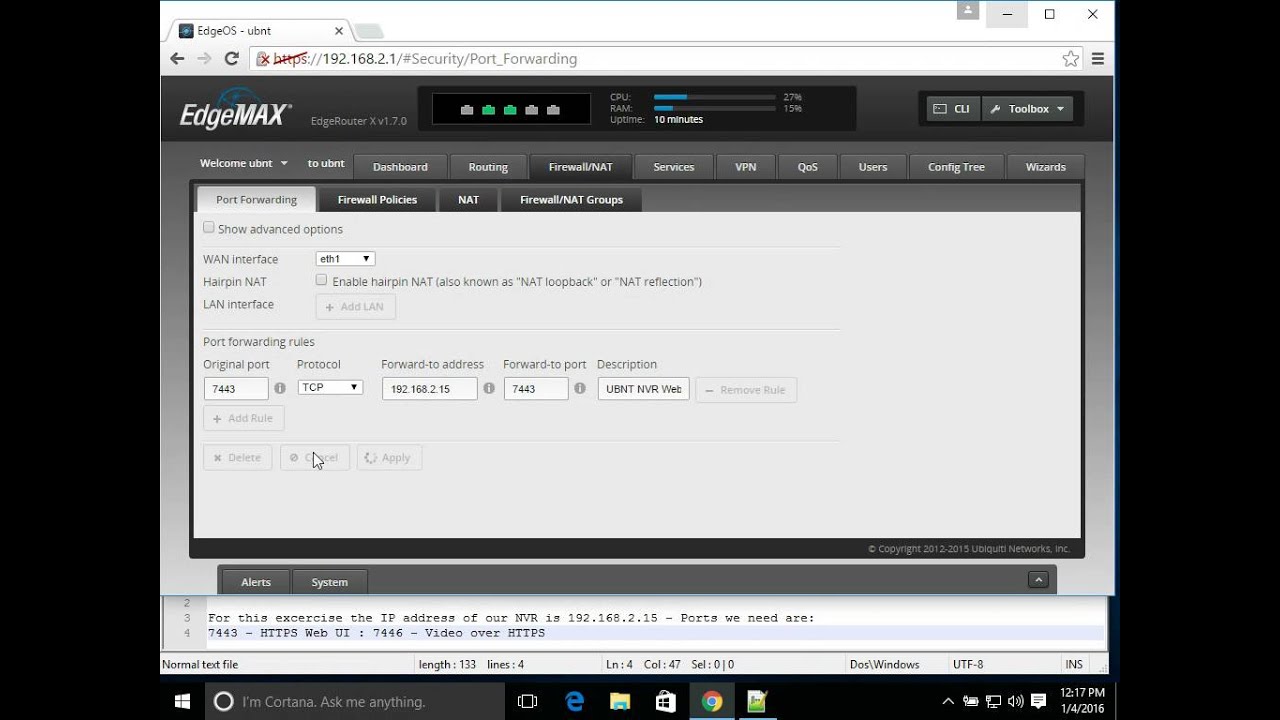Open File Explorer from the taskbar
The width and height of the screenshot is (1280, 720).
[x=620, y=701]
